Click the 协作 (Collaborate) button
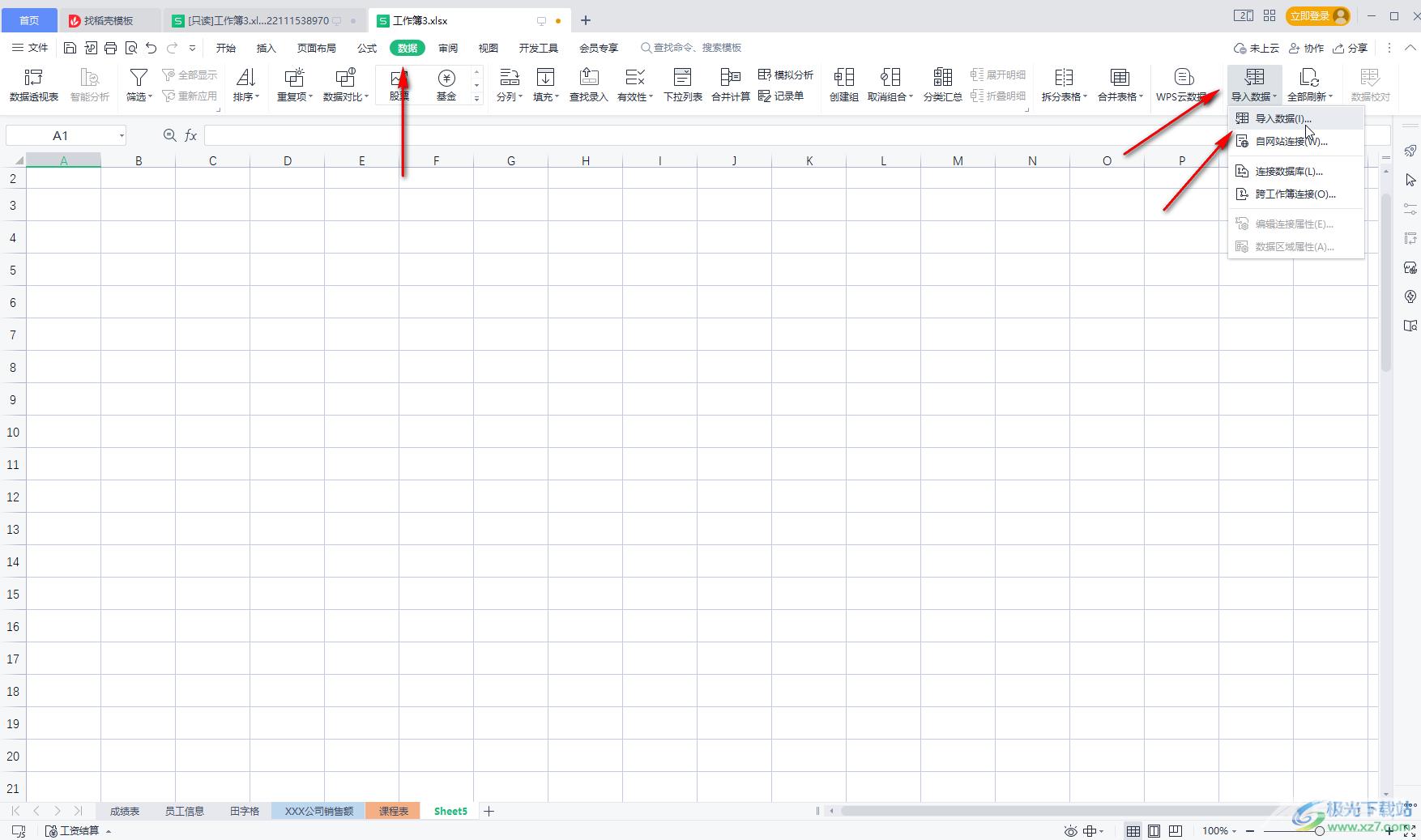This screenshot has height=840, width=1421. [x=1306, y=48]
